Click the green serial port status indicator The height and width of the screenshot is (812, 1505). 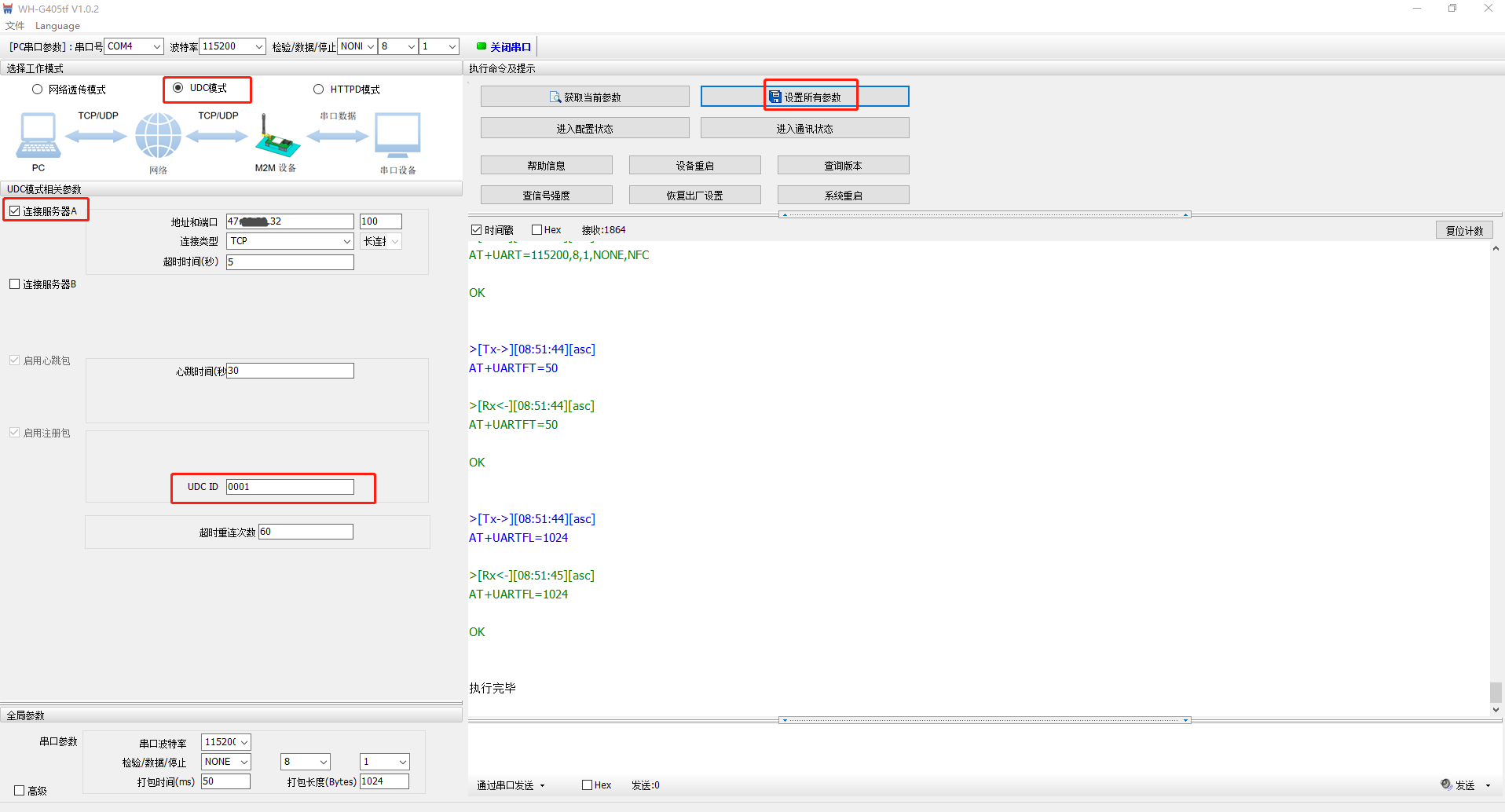(x=482, y=46)
